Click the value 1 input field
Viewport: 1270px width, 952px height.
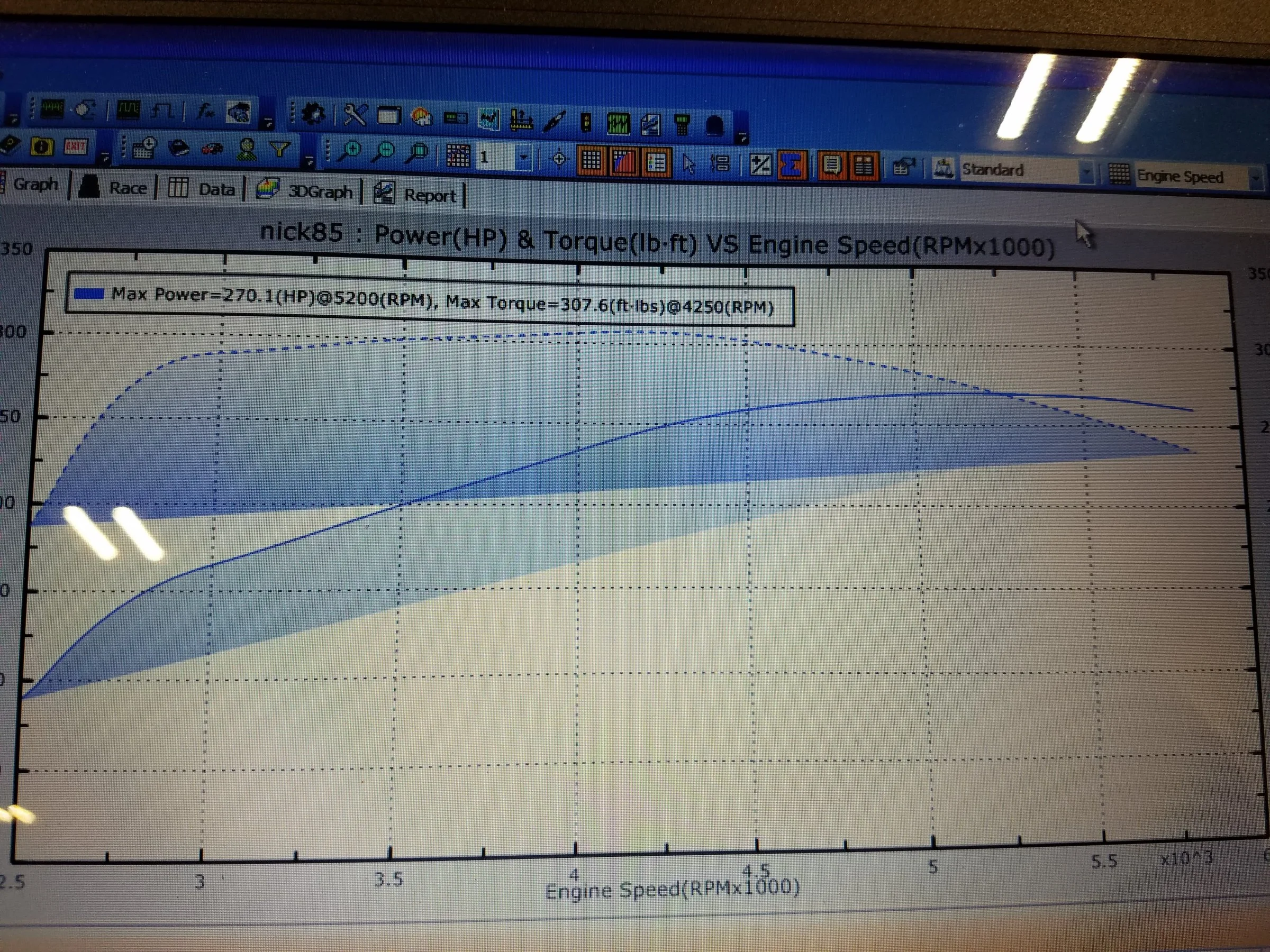[x=497, y=157]
